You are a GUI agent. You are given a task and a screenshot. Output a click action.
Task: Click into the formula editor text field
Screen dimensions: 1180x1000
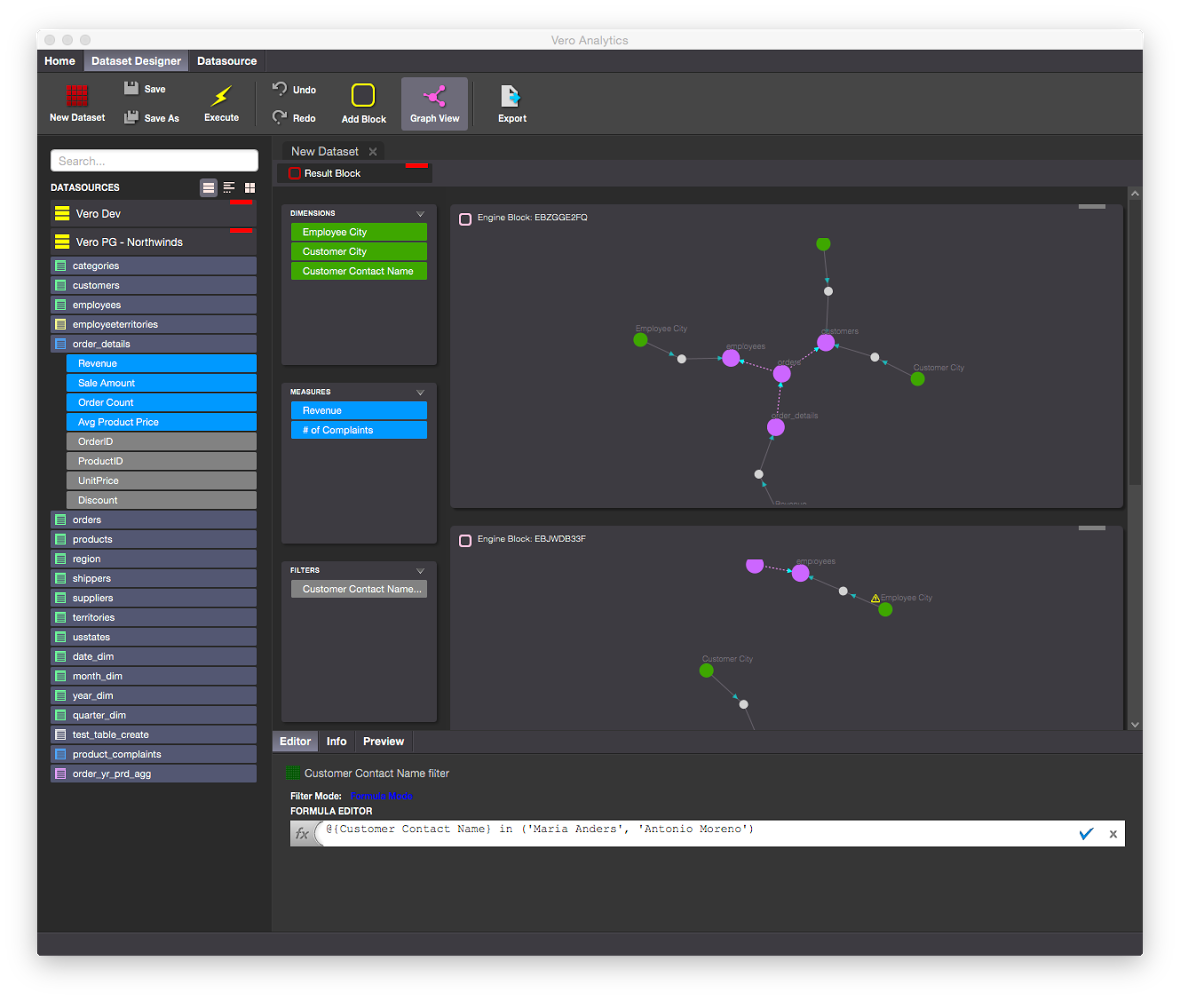coord(696,833)
